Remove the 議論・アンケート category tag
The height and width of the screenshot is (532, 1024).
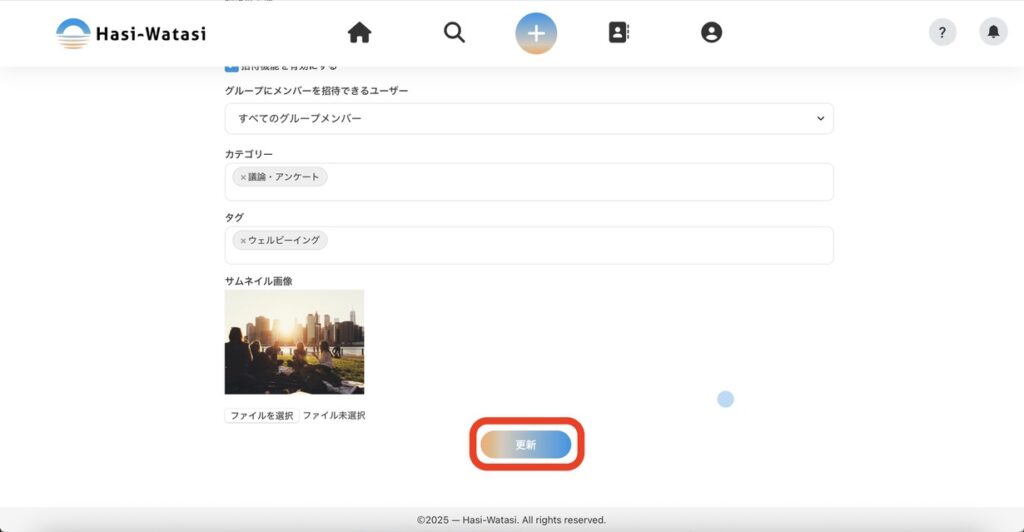pos(243,177)
